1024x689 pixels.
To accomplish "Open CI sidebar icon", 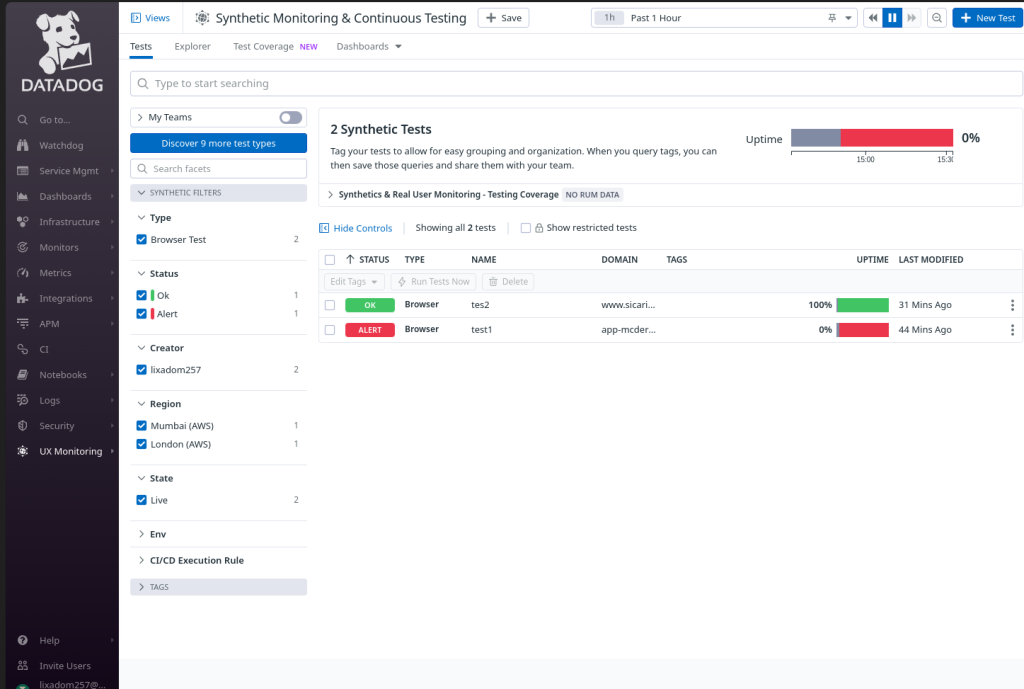I will click(23, 349).
